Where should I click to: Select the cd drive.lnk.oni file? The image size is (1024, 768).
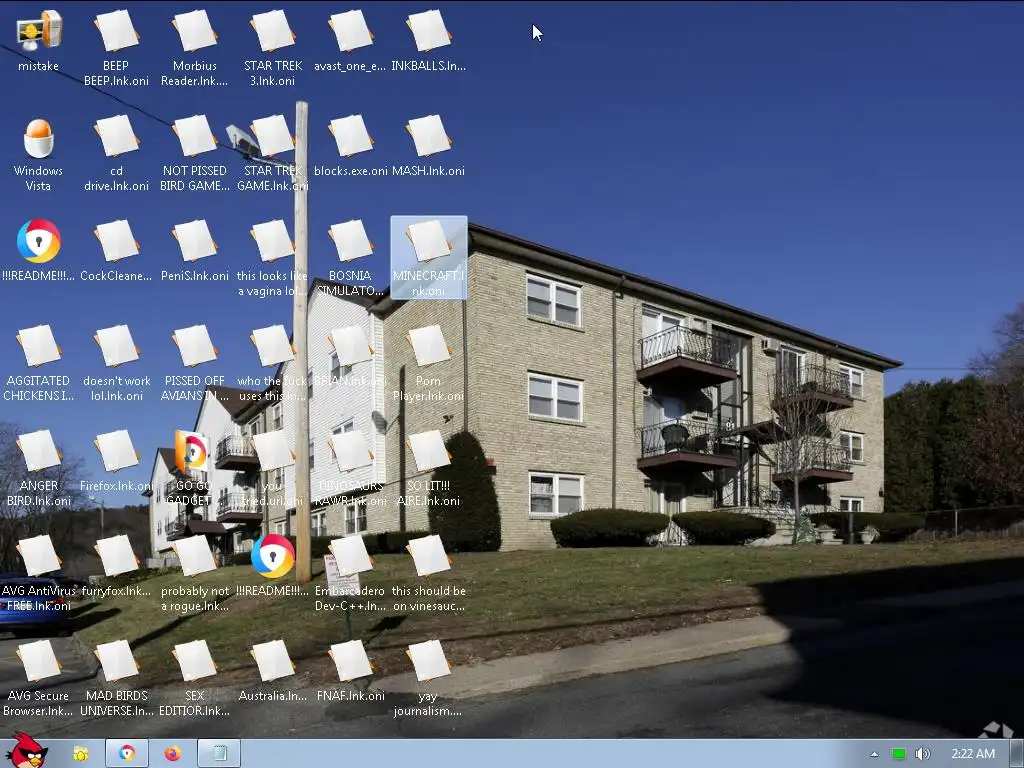(x=116, y=153)
